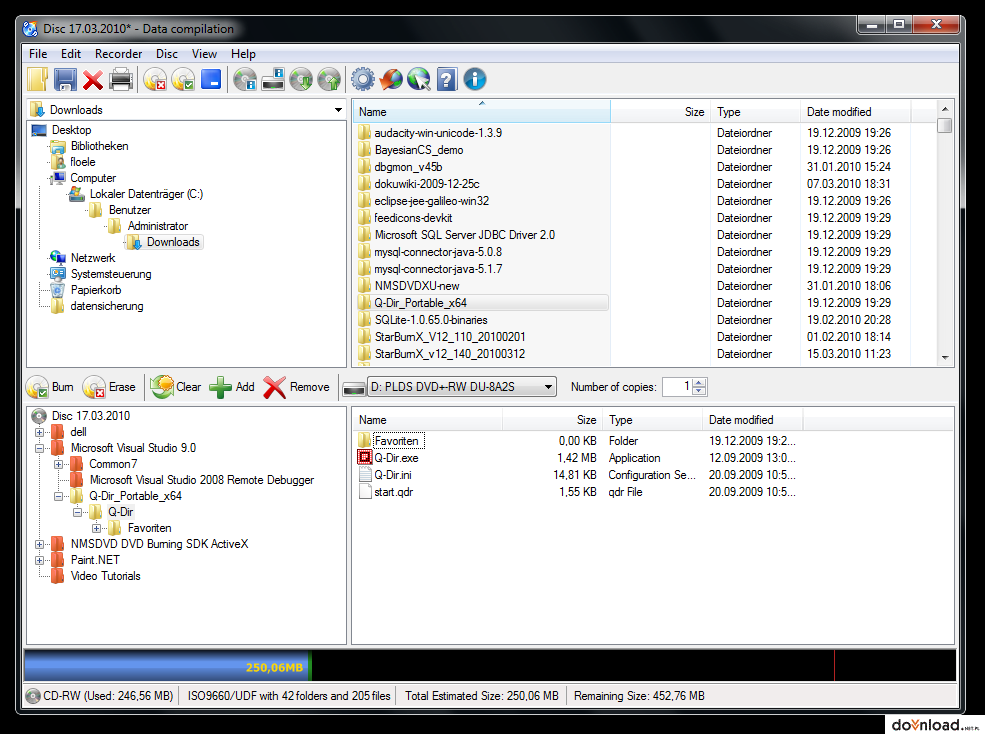This screenshot has height=734, width=985.
Task: Click the help question mark icon
Action: click(x=447, y=80)
